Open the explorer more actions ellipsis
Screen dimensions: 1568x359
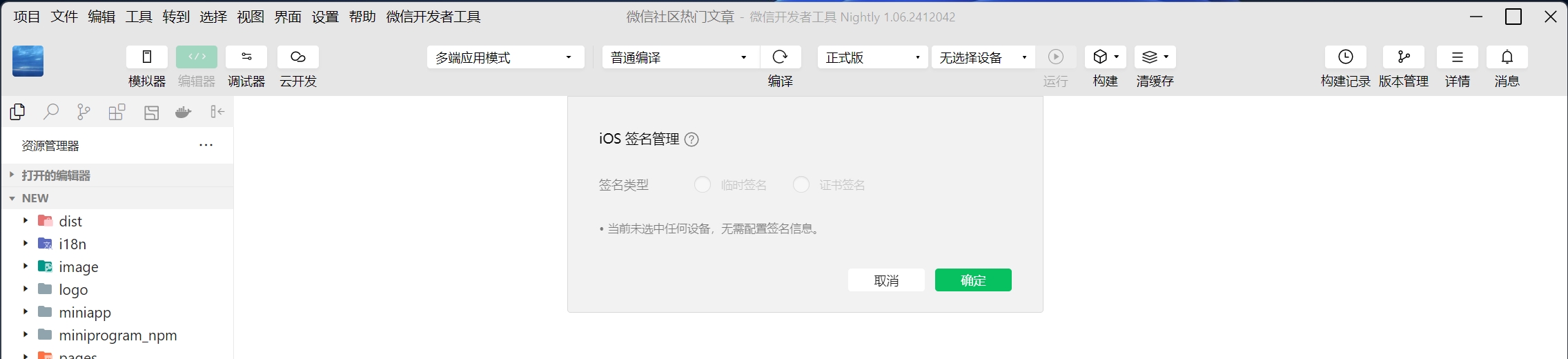[206, 145]
